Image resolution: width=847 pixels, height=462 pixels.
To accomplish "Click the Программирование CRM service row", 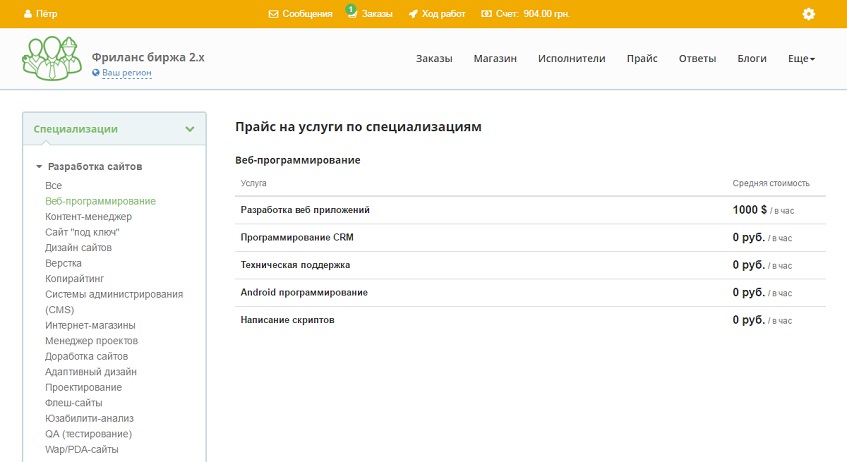I will pos(530,238).
